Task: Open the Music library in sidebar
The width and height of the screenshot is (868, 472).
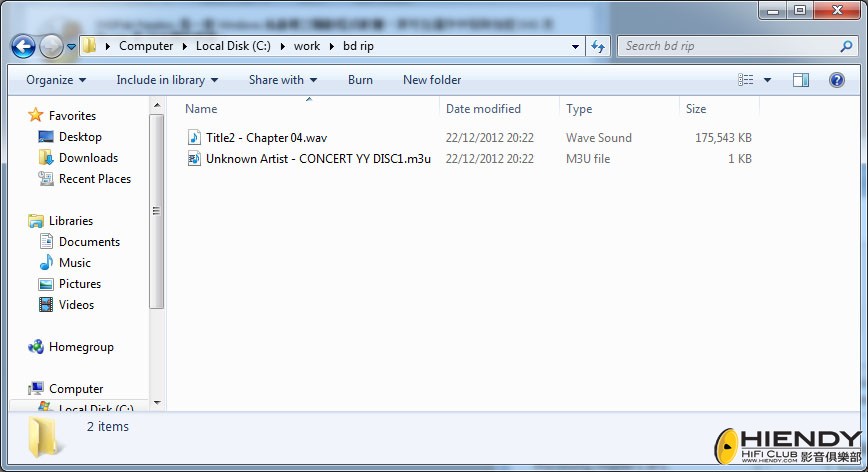Action: [75, 263]
